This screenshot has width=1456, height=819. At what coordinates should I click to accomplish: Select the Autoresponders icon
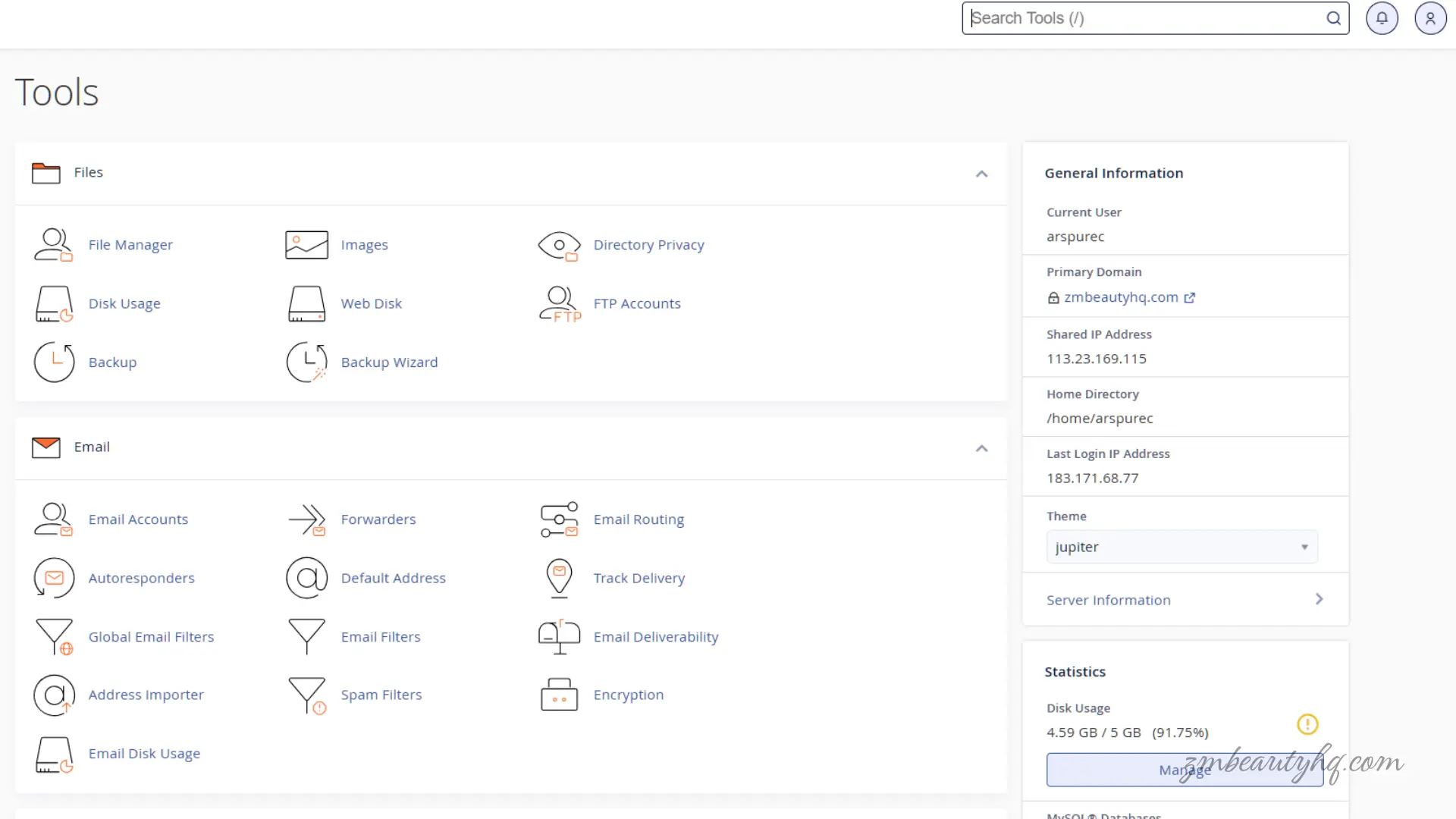[x=54, y=579]
